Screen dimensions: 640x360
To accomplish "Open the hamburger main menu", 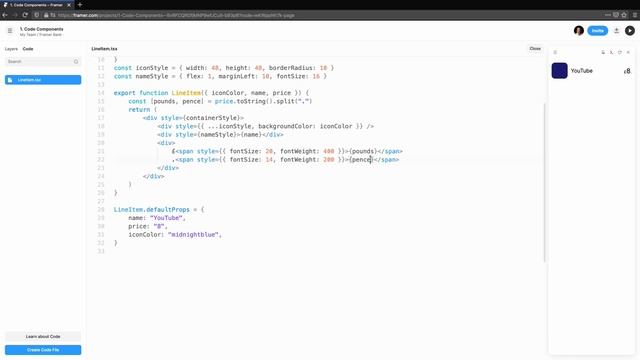I will click(x=10, y=31).
